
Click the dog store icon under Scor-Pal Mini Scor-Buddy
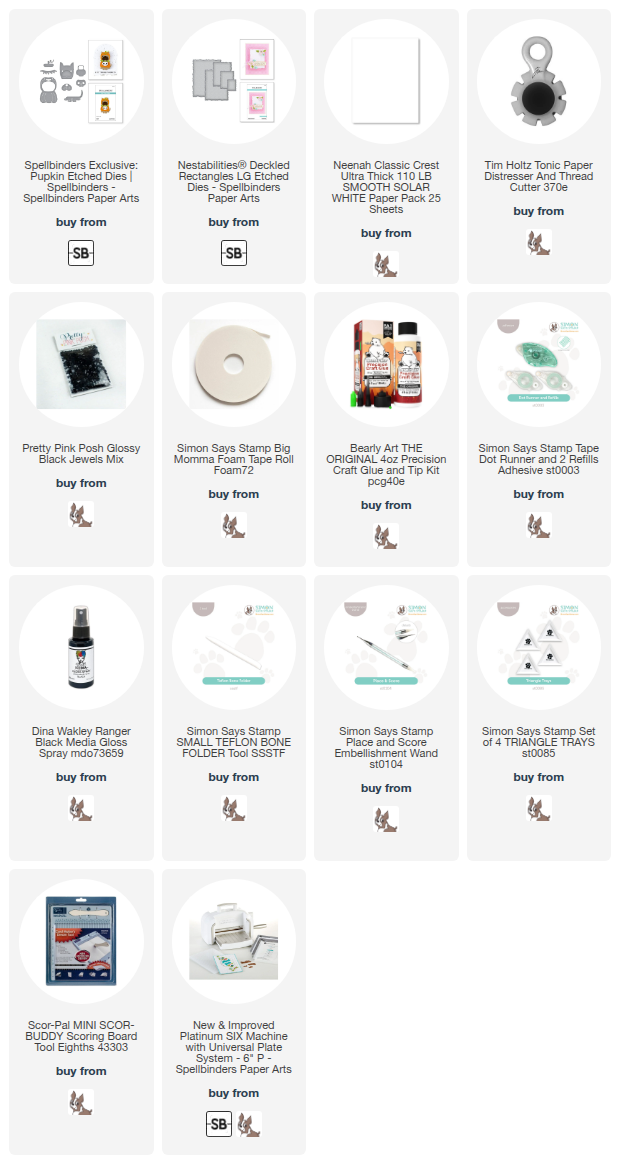pos(81,1102)
